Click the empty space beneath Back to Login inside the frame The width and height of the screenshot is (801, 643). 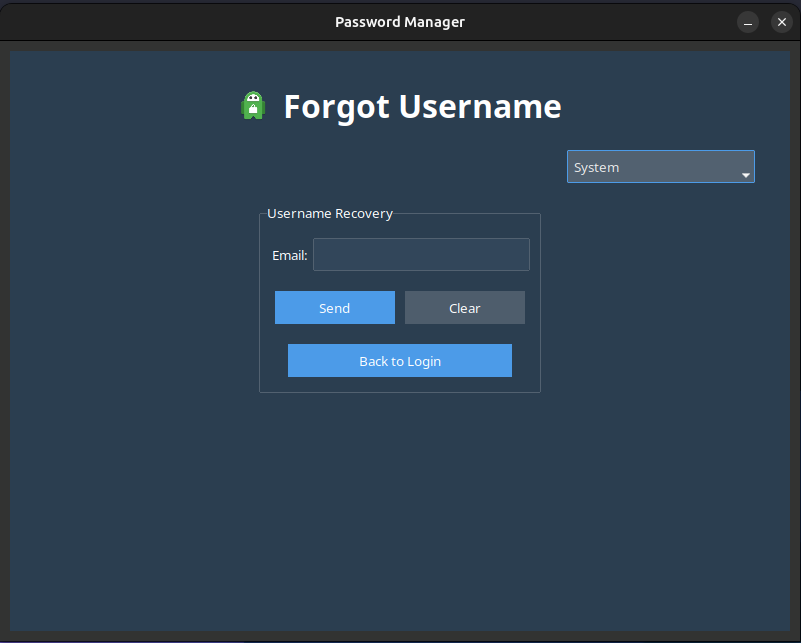[400, 385]
